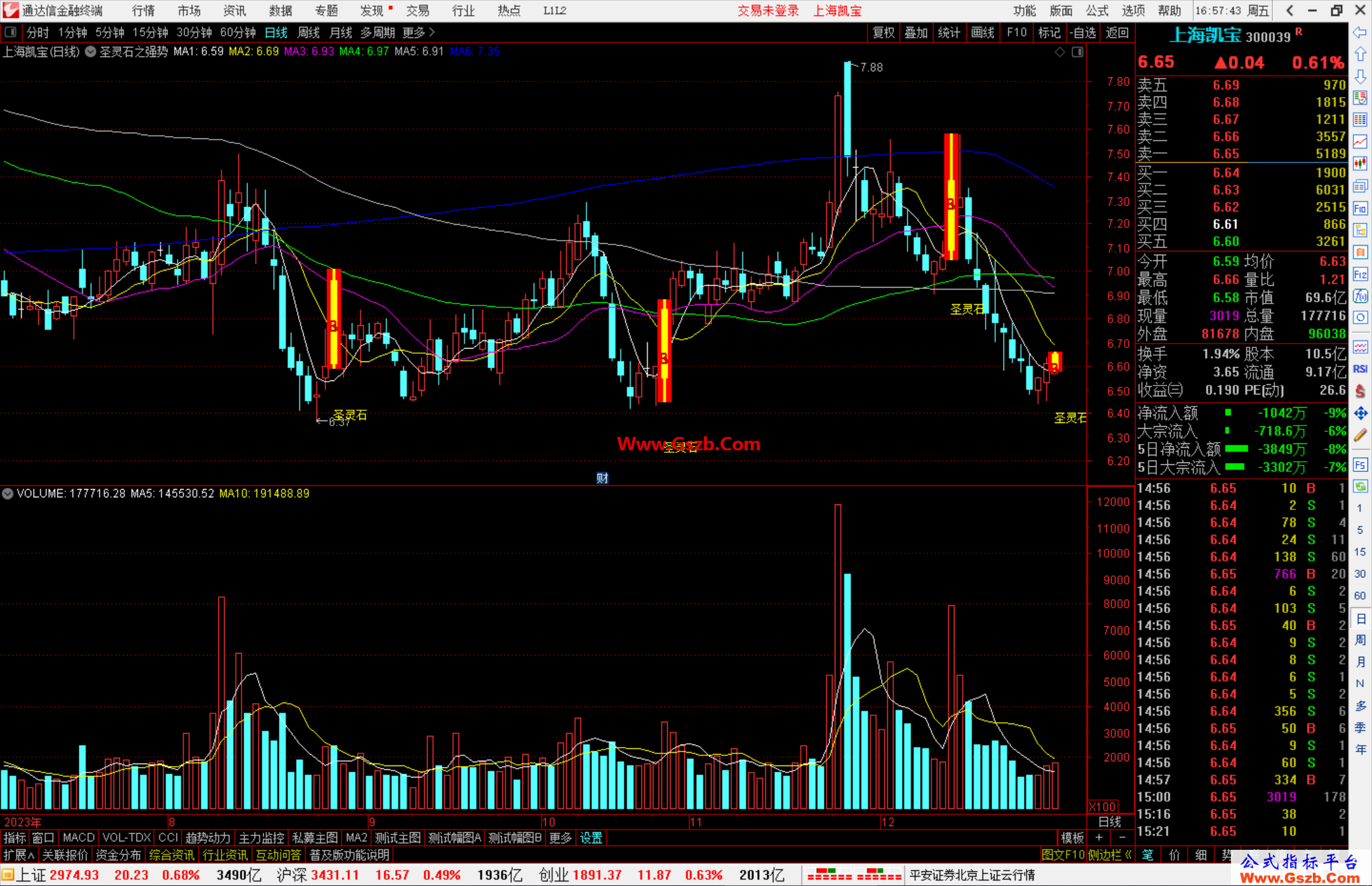The height and width of the screenshot is (886, 1372).
Task: Switch to 15-minute period in sidebar
Action: click(x=1359, y=552)
